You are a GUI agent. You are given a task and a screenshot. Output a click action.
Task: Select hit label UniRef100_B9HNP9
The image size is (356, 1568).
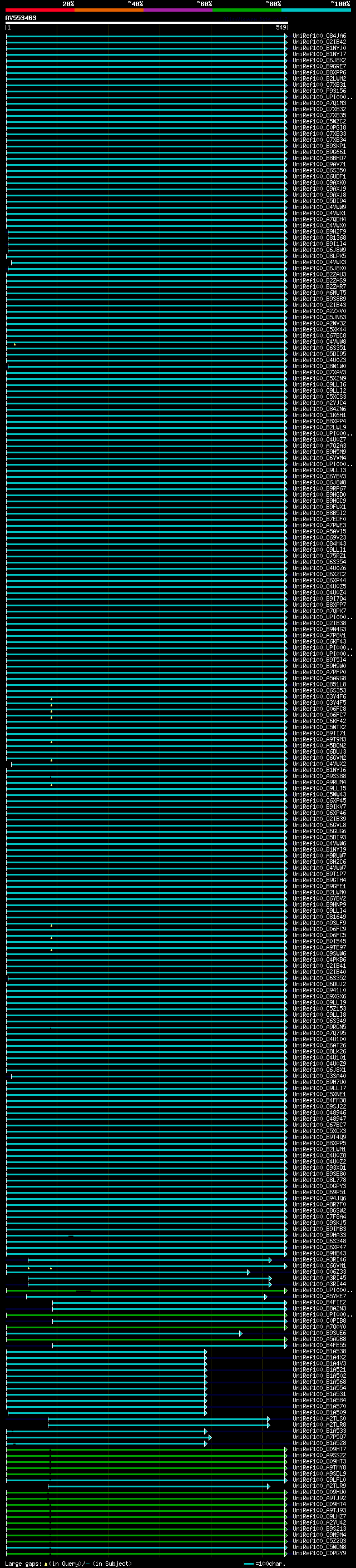pyautogui.click(x=319, y=904)
